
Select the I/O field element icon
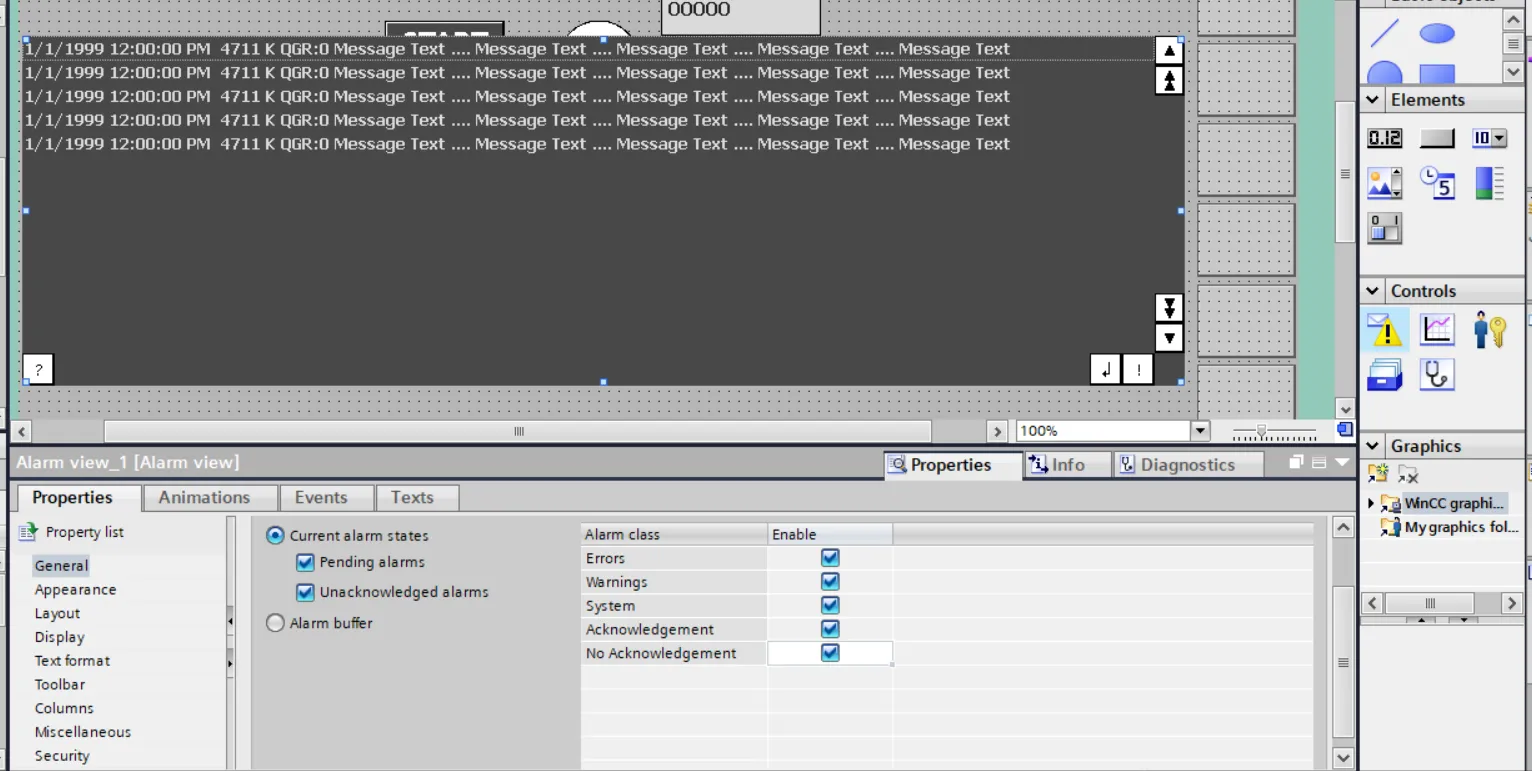click(1385, 139)
